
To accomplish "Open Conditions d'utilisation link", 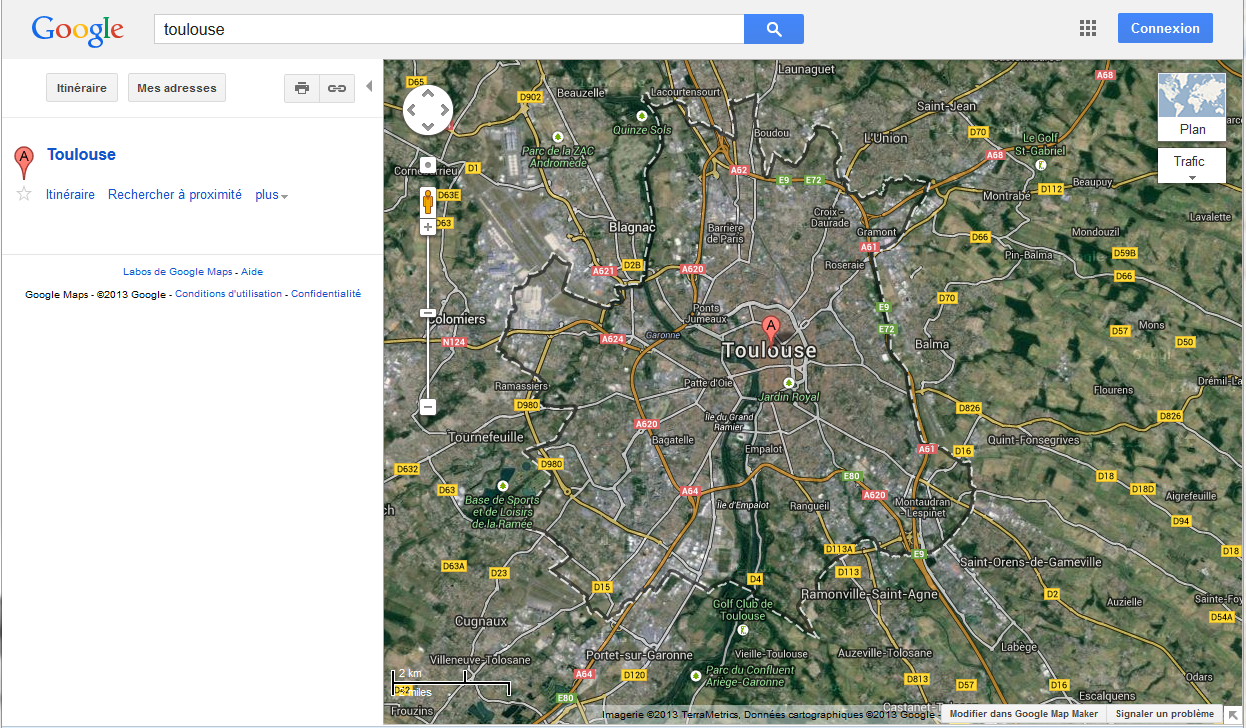I will point(229,294).
